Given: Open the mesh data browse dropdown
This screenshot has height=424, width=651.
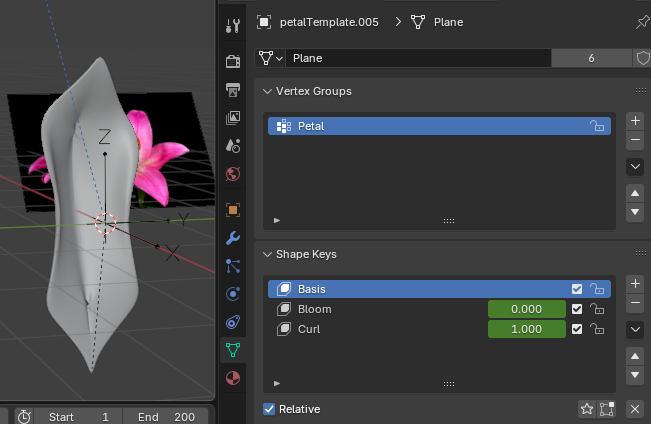Looking at the screenshot, I should [270, 58].
